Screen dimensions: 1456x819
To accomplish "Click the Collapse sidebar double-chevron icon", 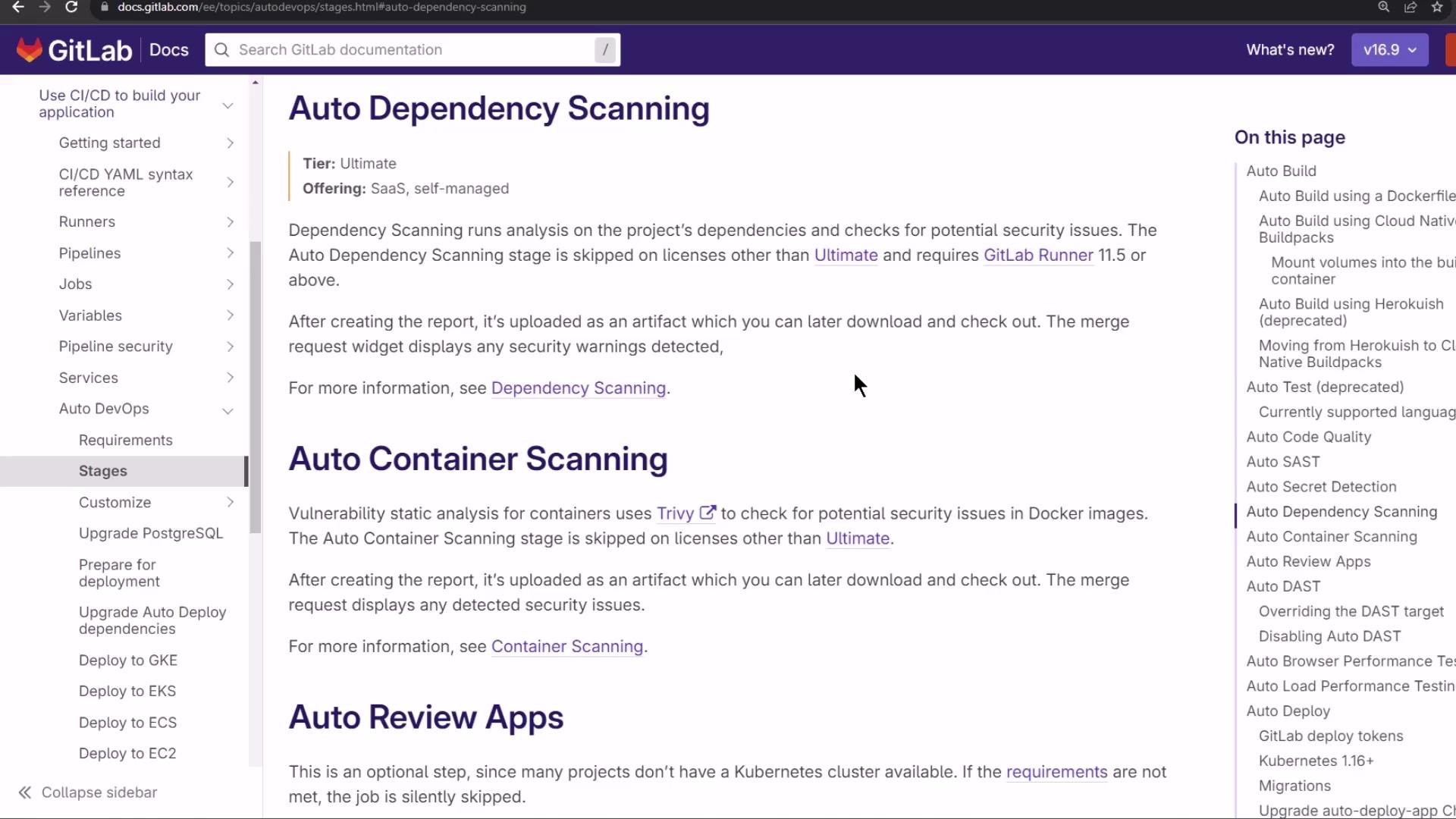I will [25, 792].
